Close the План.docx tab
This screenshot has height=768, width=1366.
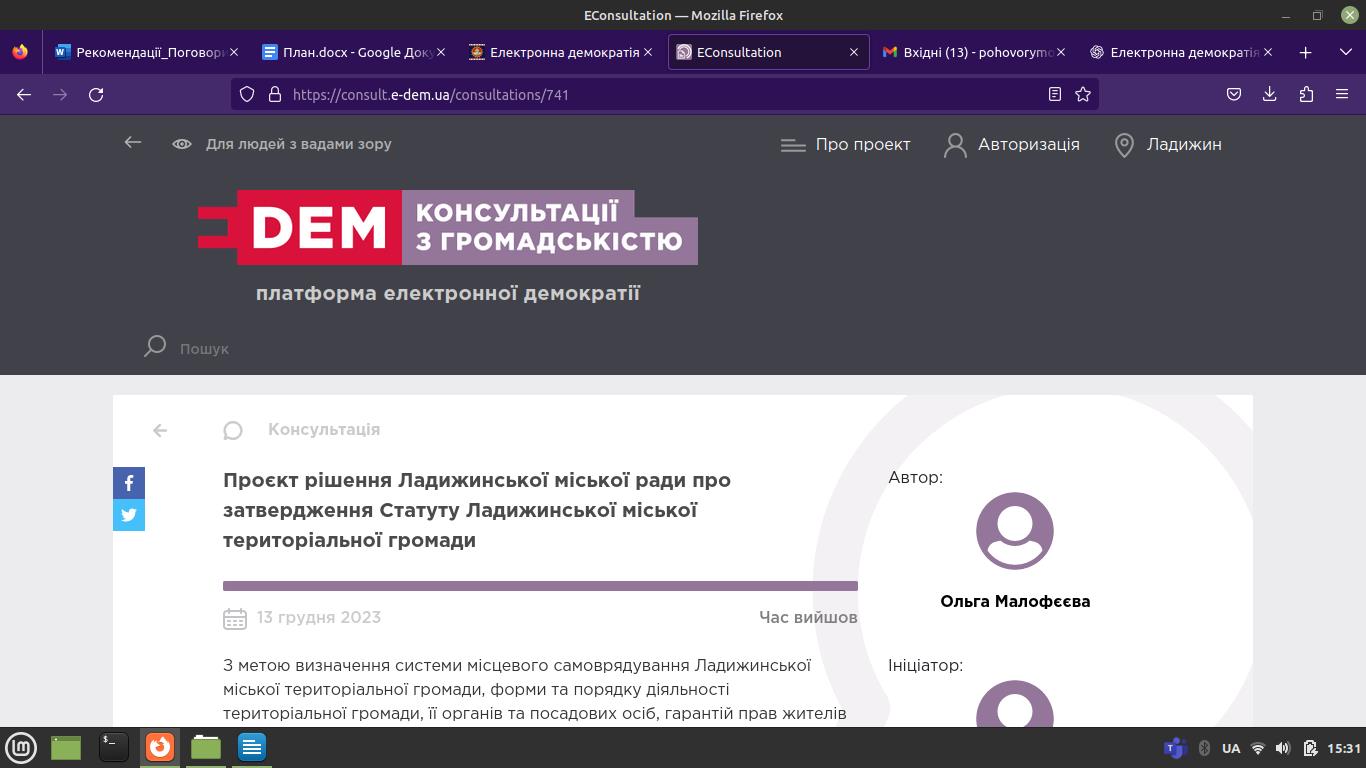click(x=441, y=52)
